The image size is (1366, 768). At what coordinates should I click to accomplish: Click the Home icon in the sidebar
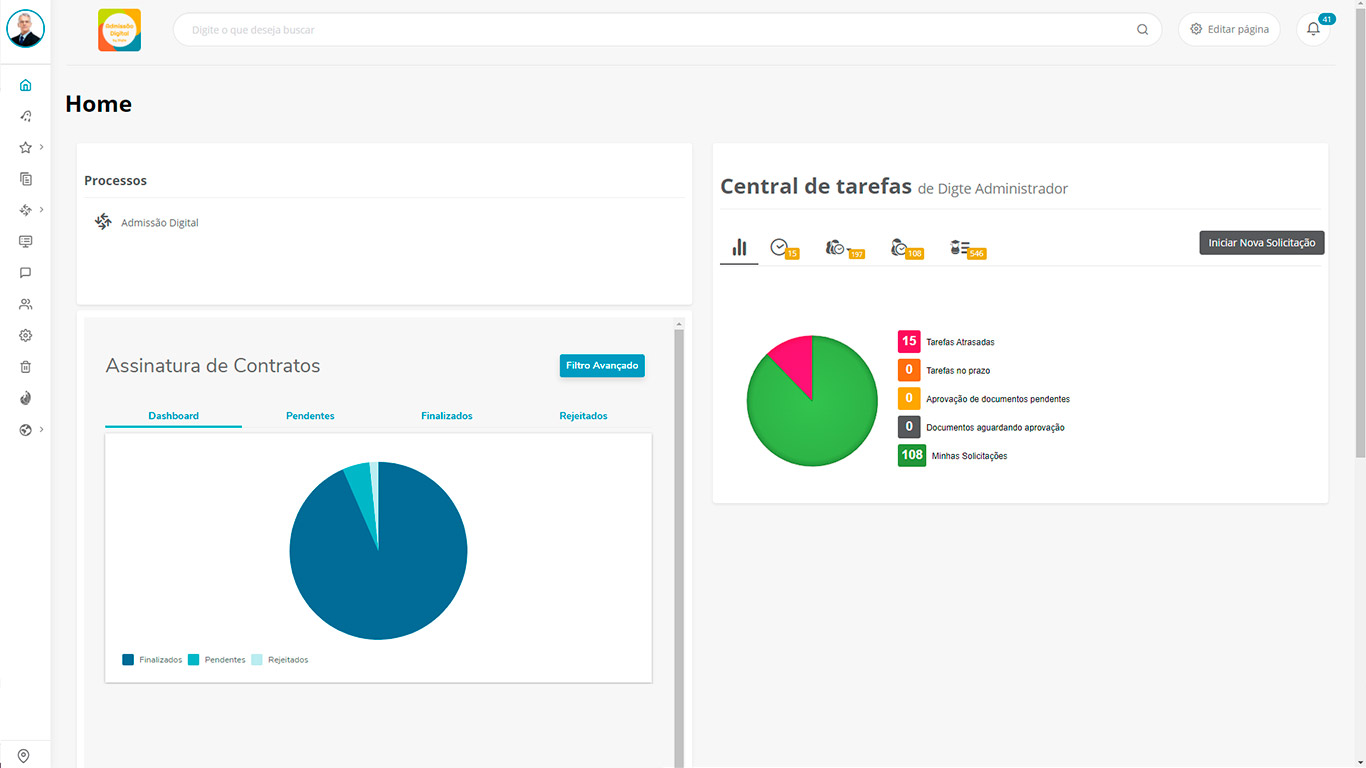coord(26,85)
